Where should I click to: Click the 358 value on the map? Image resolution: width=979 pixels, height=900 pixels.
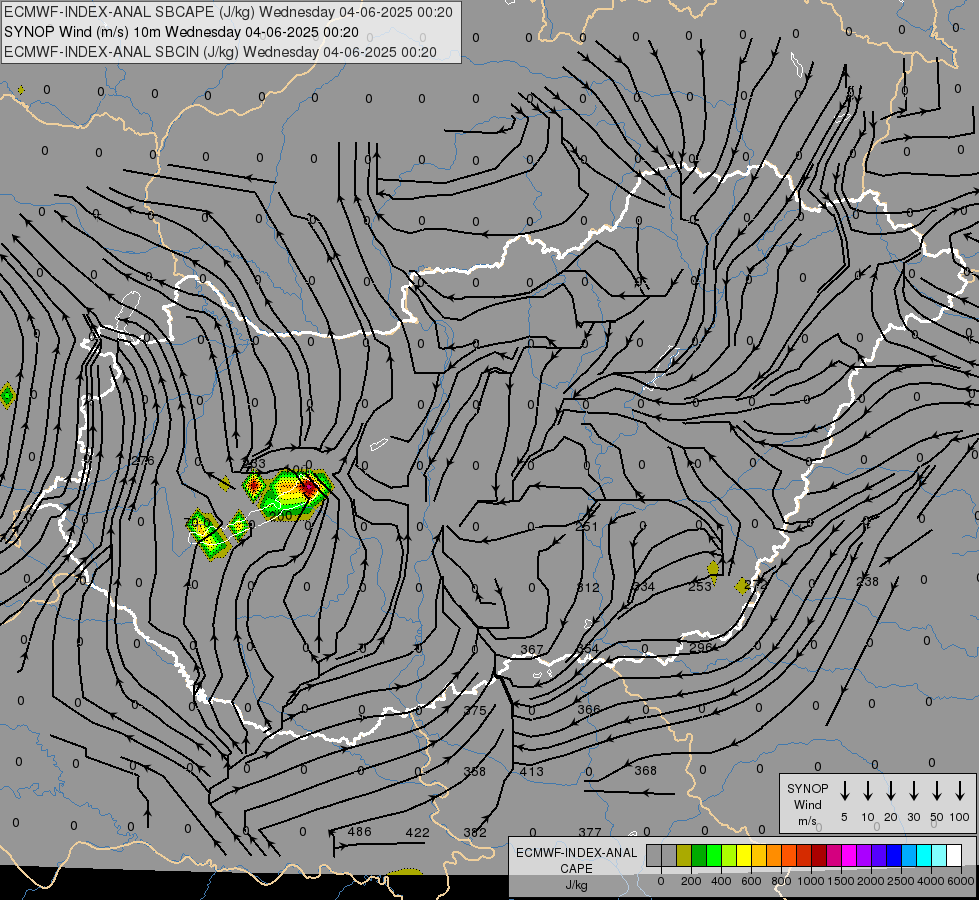475,771
